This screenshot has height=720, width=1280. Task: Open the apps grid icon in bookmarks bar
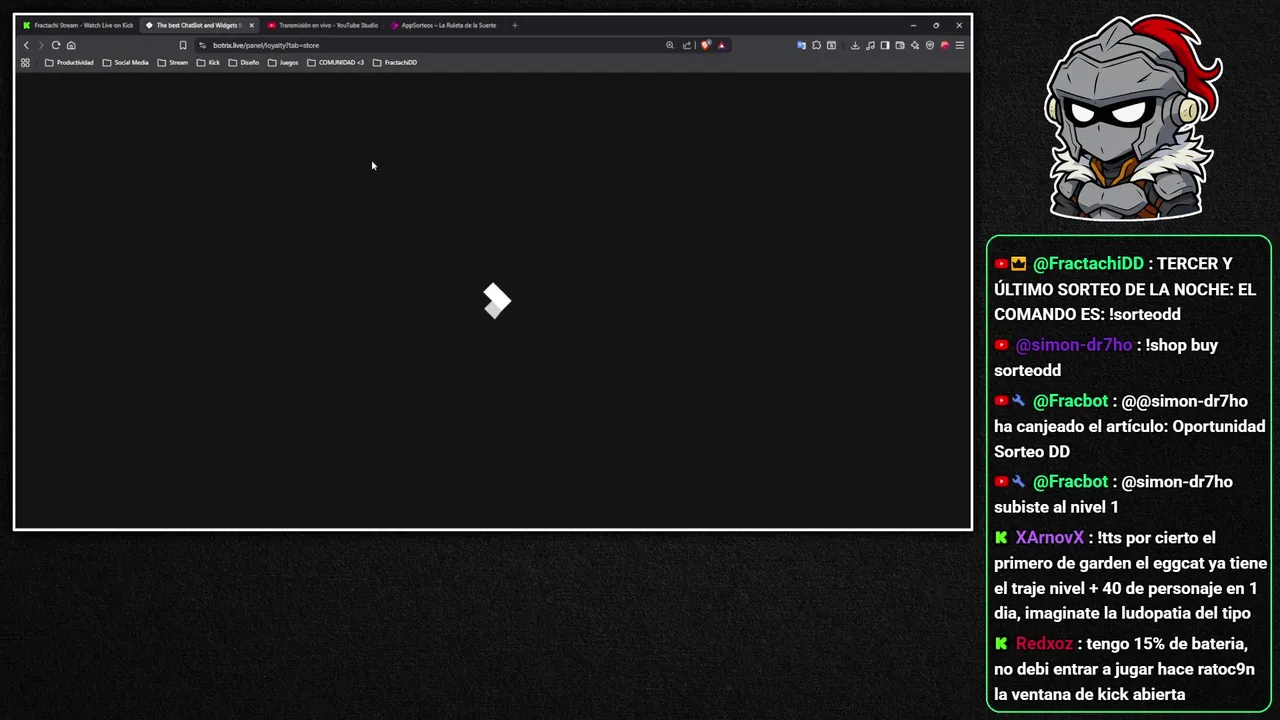[x=25, y=62]
